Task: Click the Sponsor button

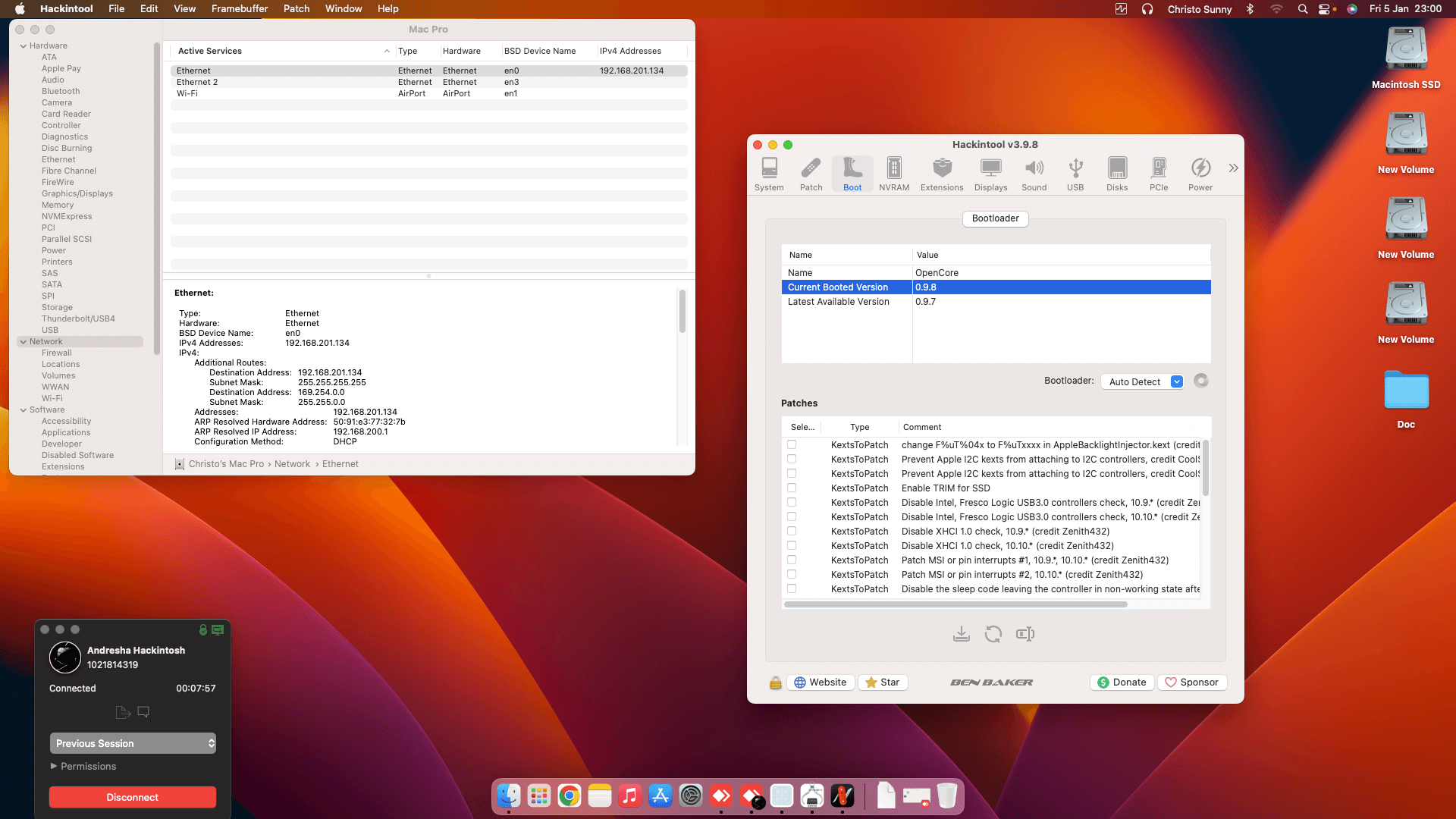Action: coord(1192,682)
